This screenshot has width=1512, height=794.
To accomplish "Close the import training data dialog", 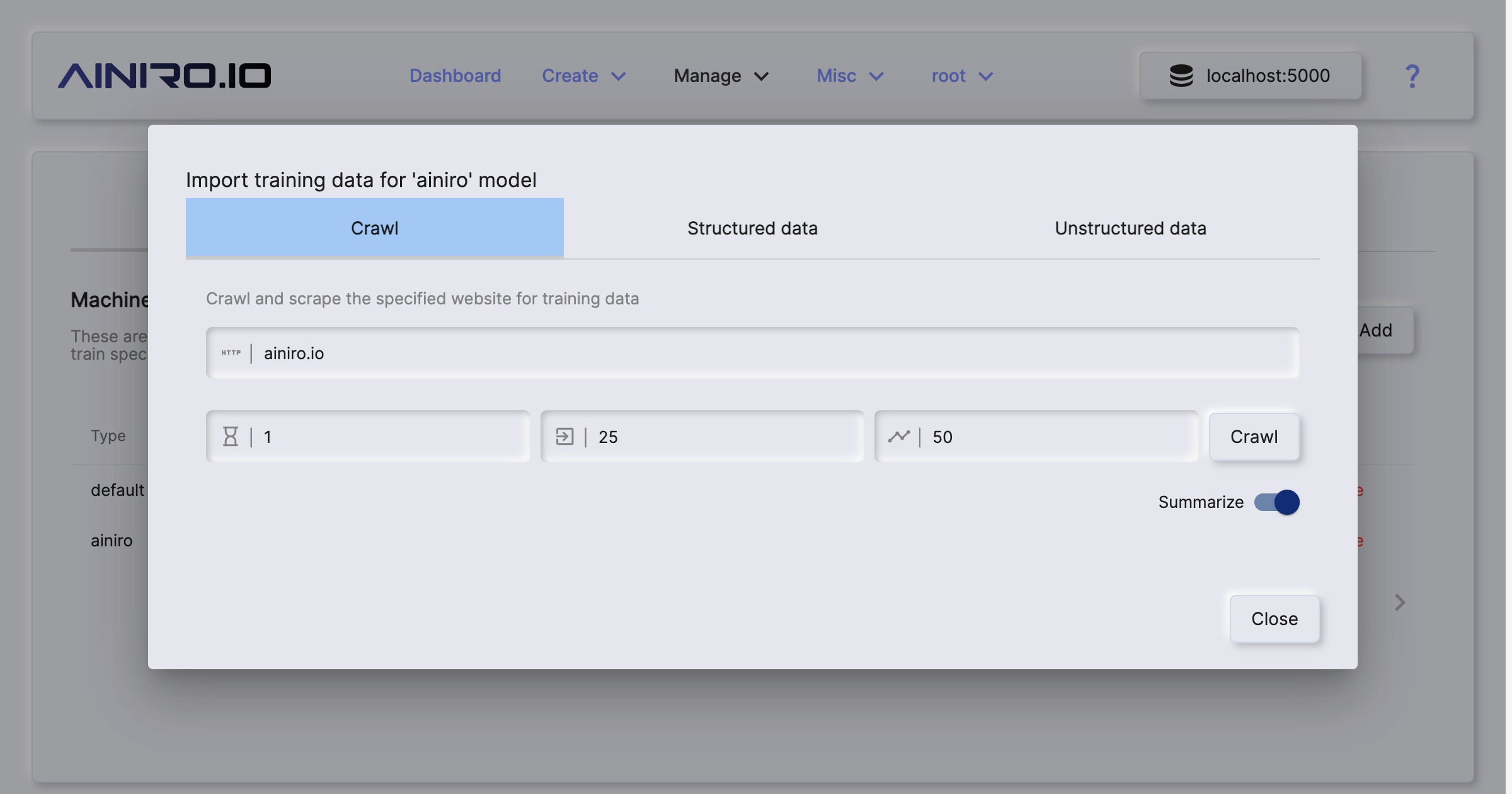I will pos(1274,619).
